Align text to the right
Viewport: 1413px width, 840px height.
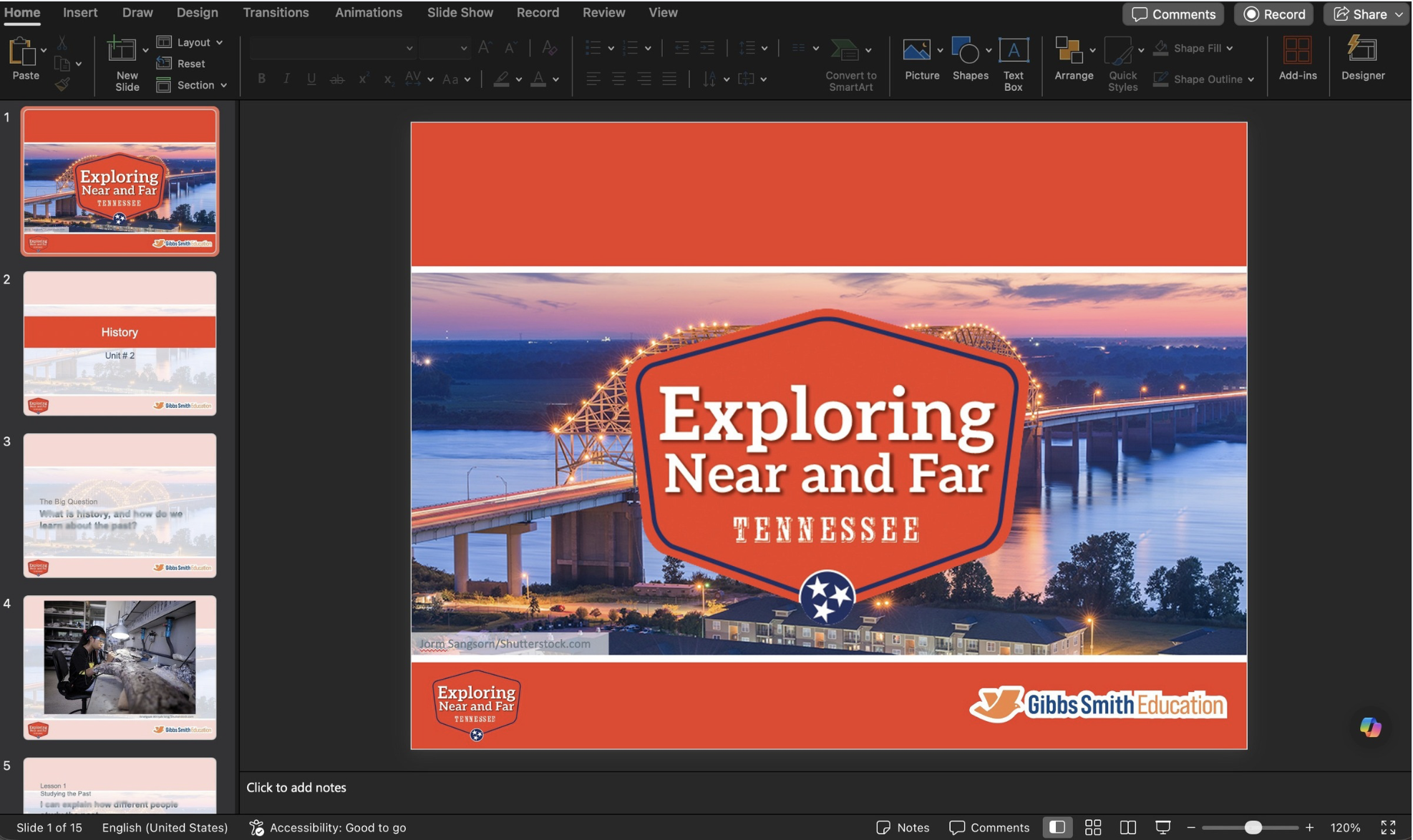644,79
